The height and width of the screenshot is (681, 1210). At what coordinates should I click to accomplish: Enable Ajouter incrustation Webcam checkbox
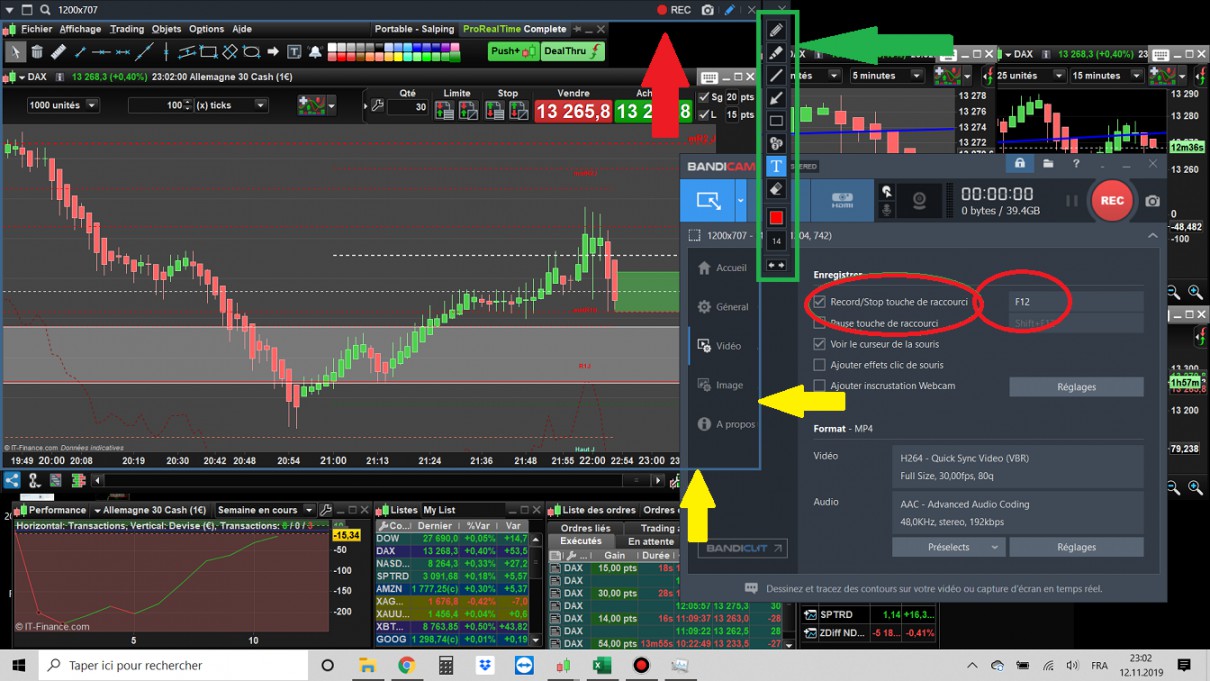820,386
